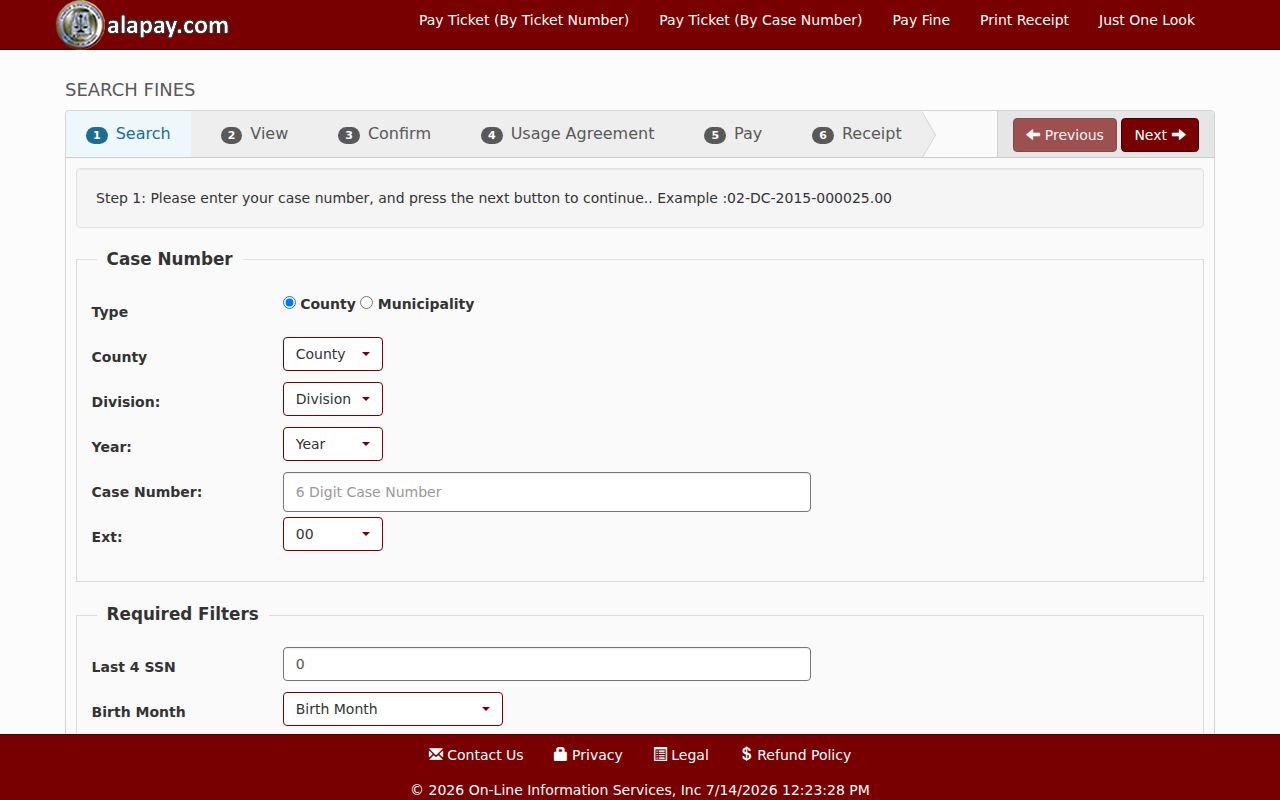This screenshot has height=800, width=1280.
Task: Switch to the Usage Agreement step tab
Action: click(x=568, y=134)
